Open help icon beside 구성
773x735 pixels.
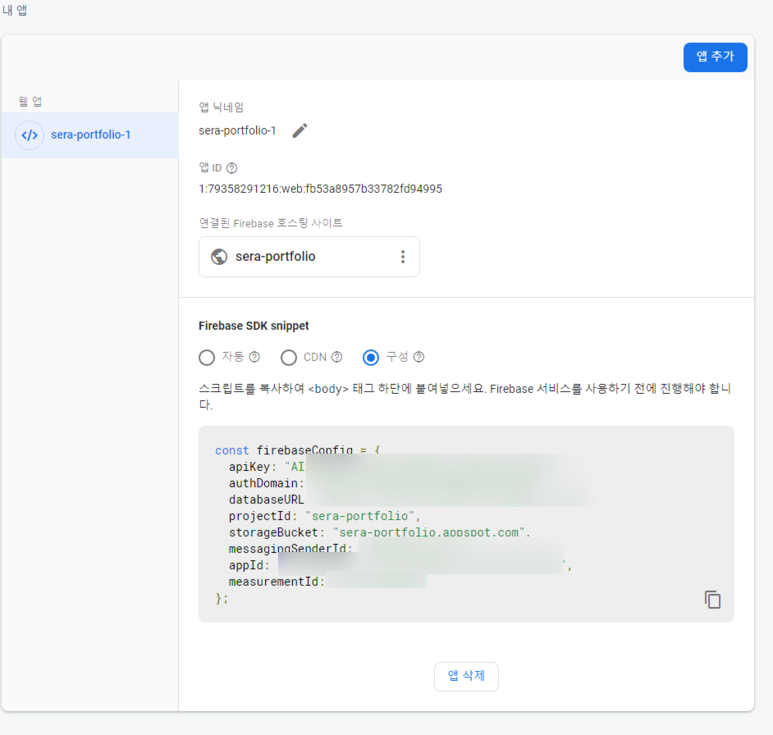pyautogui.click(x=419, y=357)
